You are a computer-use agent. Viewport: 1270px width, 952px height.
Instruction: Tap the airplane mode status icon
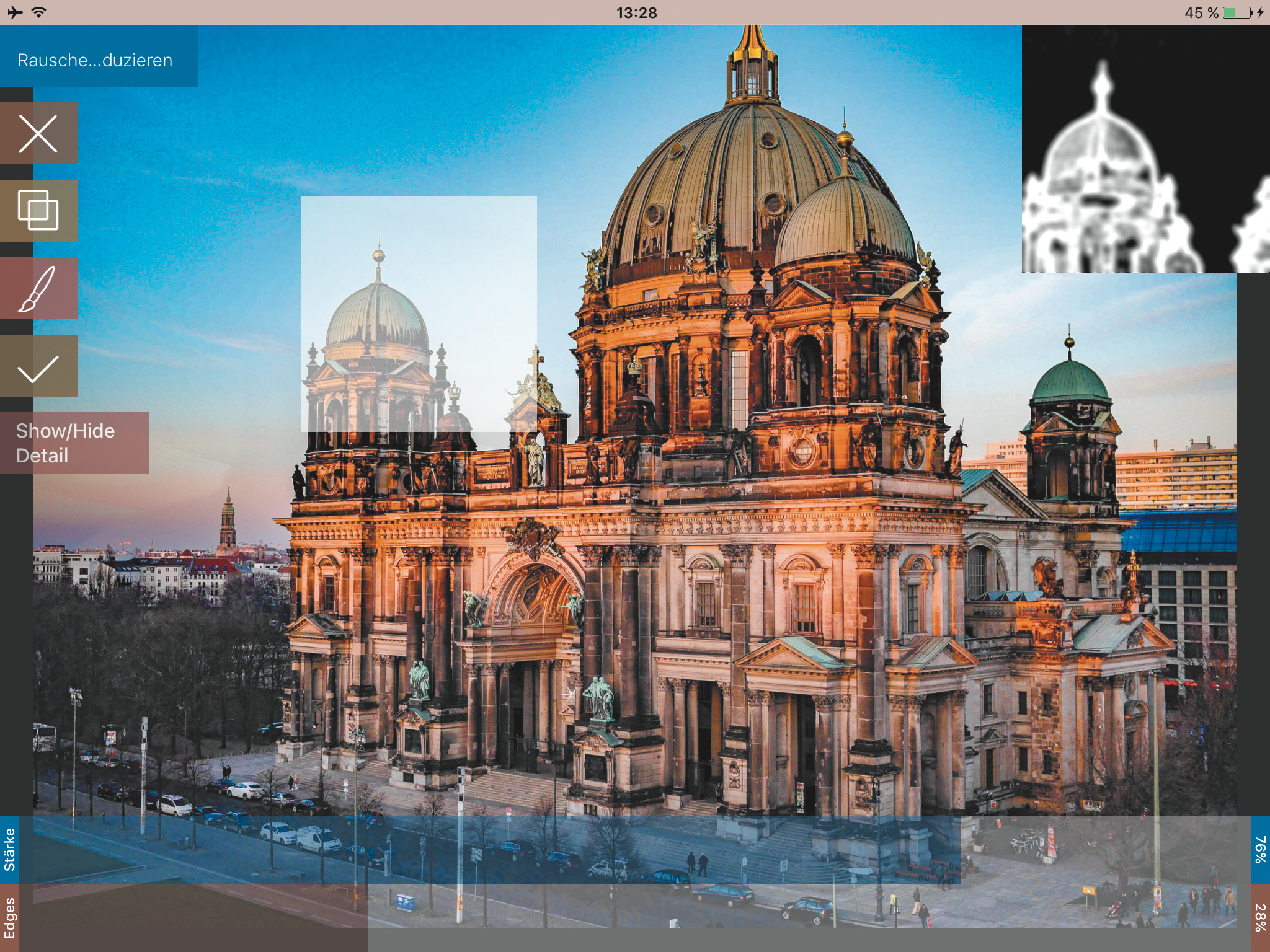pyautogui.click(x=15, y=12)
